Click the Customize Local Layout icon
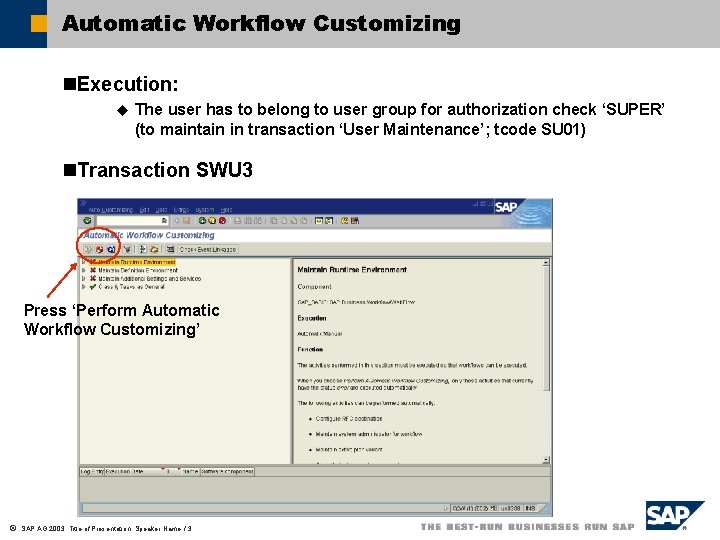Image resolution: width=720 pixels, height=540 pixels. 354,221
